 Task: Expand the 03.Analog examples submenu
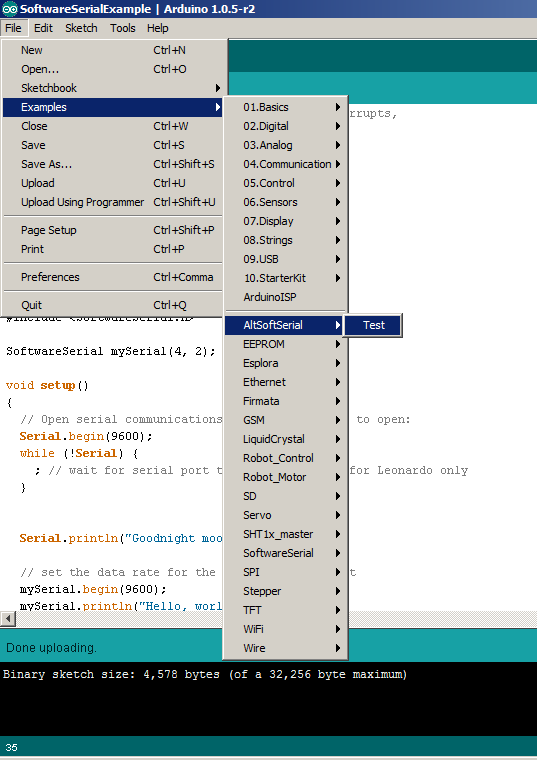(x=286, y=145)
